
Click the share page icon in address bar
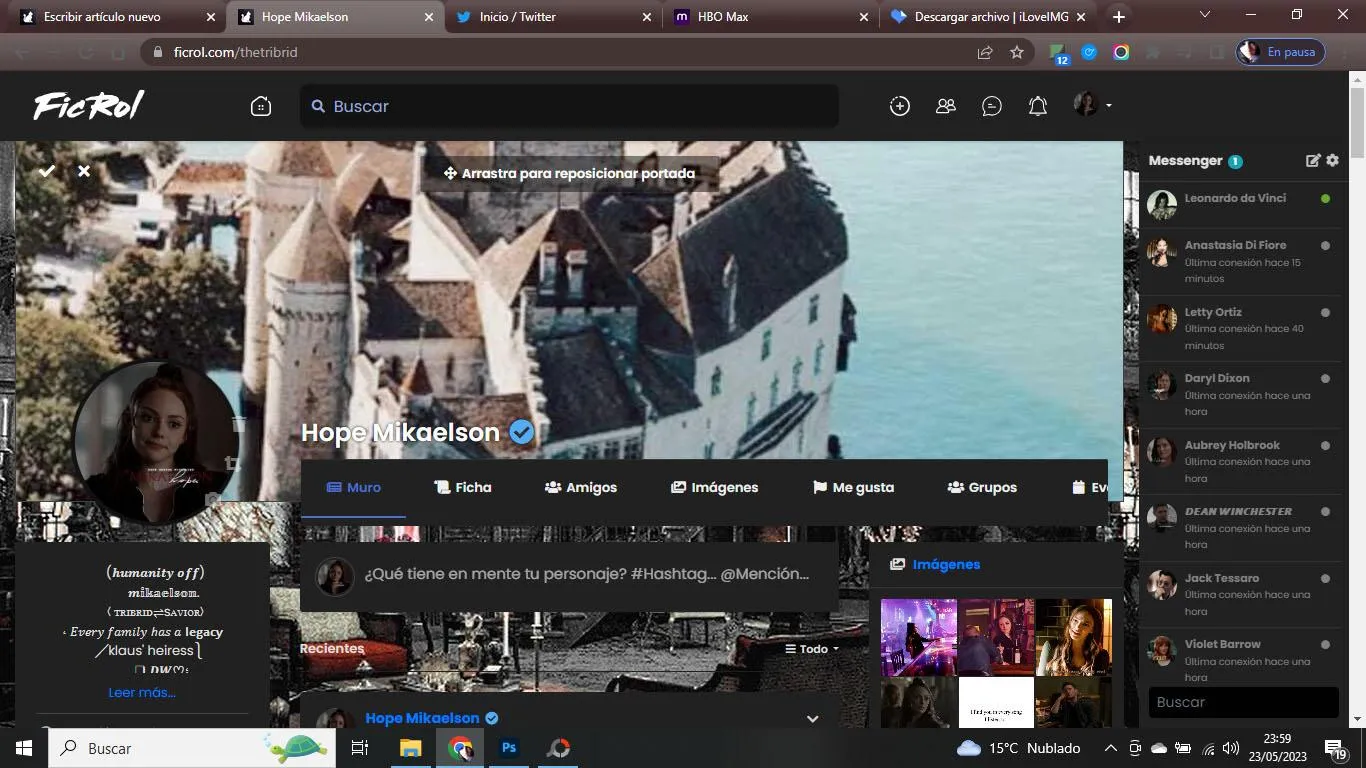point(985,52)
